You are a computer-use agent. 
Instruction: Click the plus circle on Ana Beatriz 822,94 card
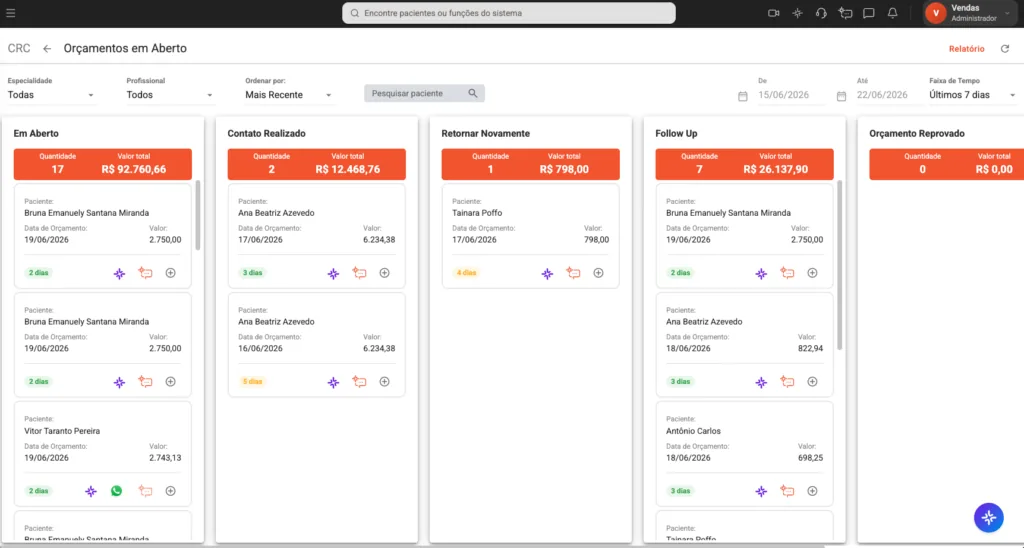click(812, 381)
